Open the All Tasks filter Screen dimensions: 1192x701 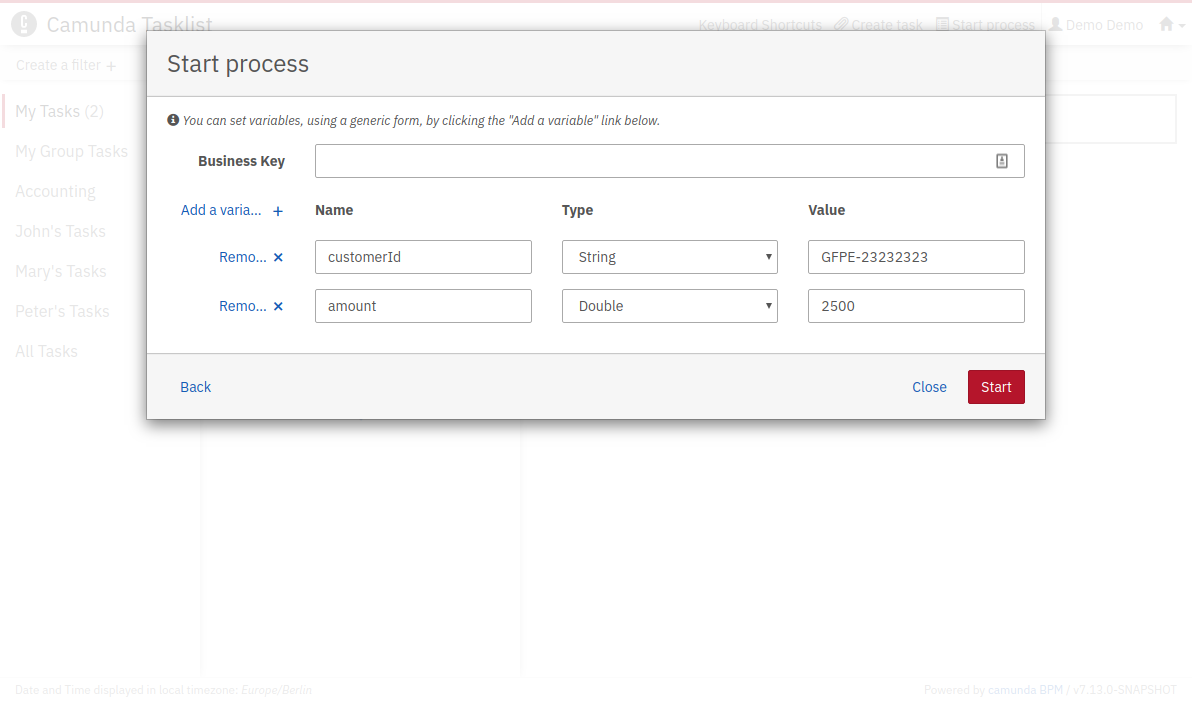(x=46, y=351)
